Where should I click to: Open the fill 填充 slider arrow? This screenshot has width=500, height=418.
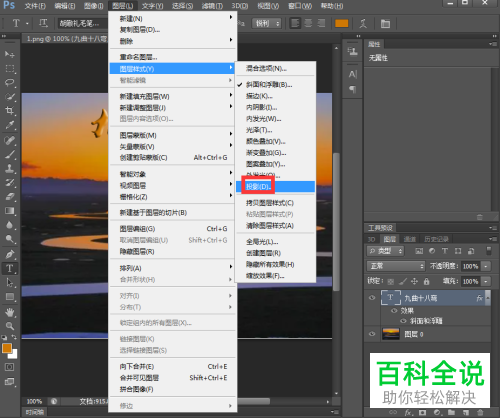tap(486, 281)
